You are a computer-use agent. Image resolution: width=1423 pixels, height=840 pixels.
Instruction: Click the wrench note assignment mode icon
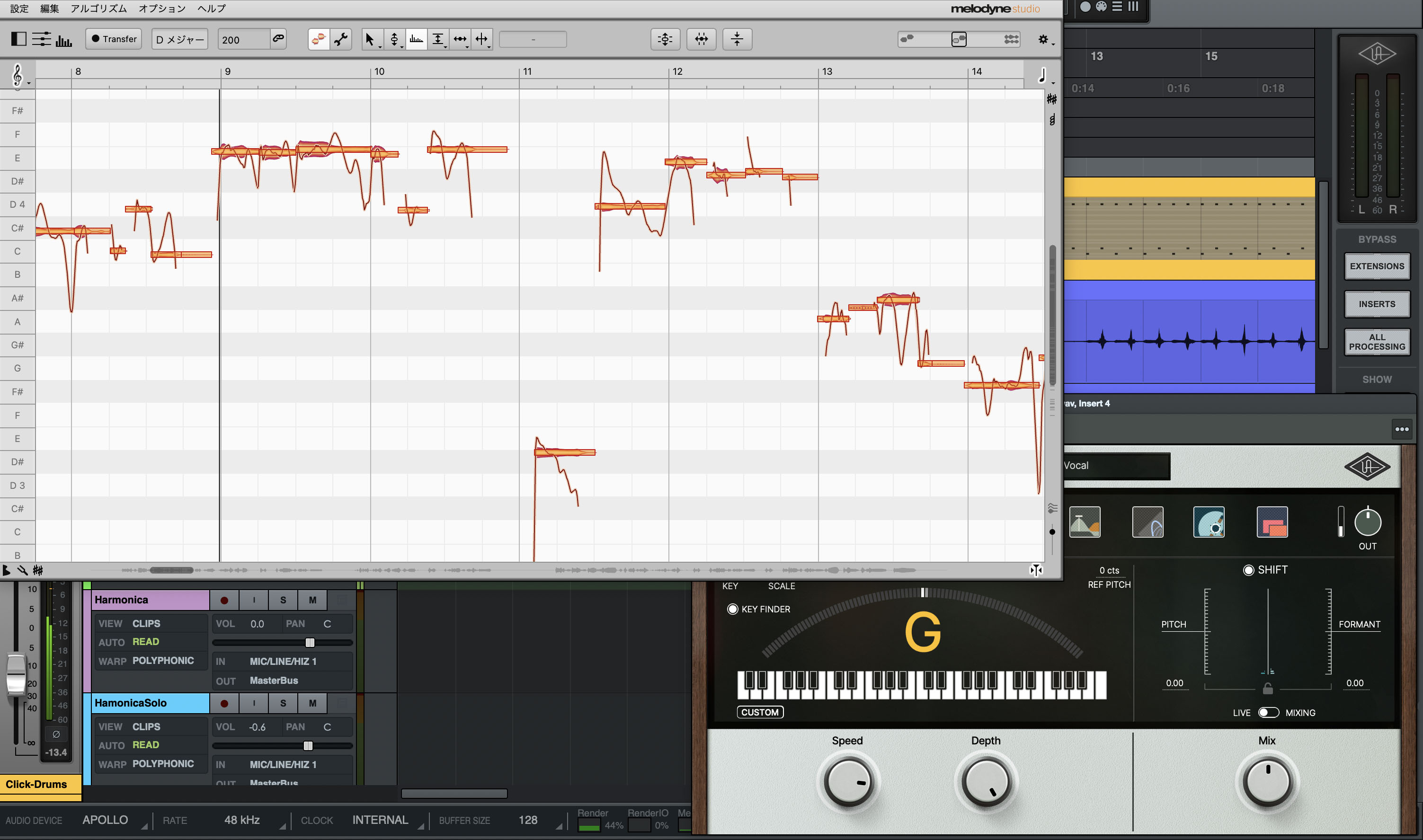coord(341,39)
